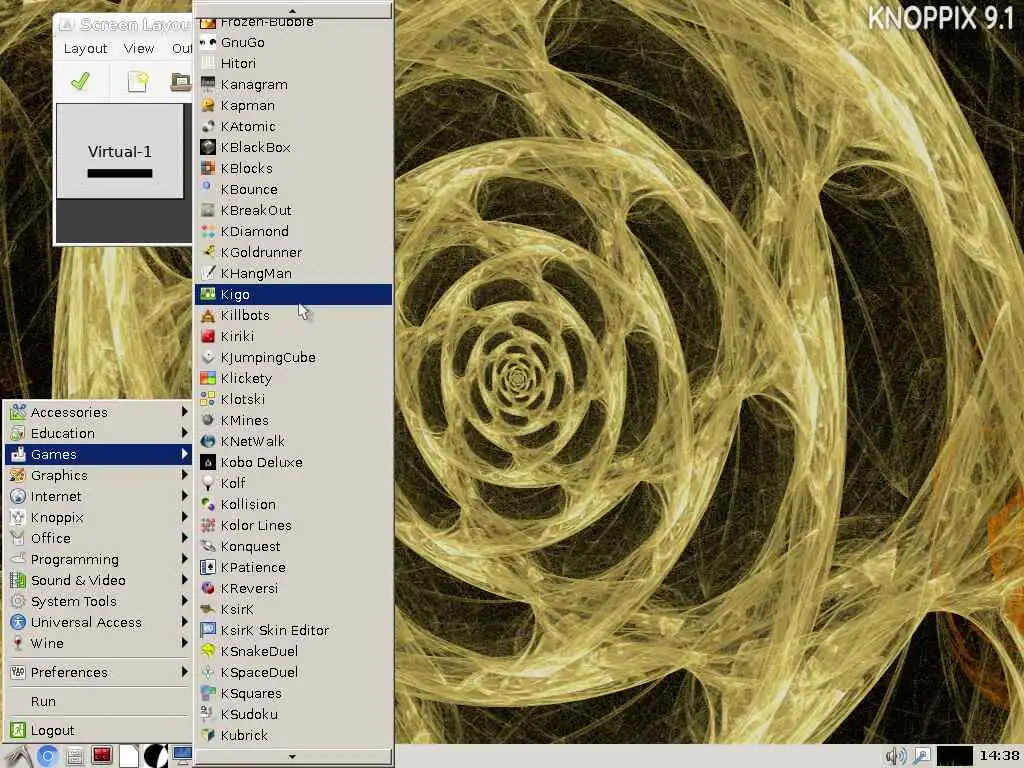This screenshot has height=768, width=1024.
Task: Expand Accessories submenu
Action: pyautogui.click(x=98, y=412)
